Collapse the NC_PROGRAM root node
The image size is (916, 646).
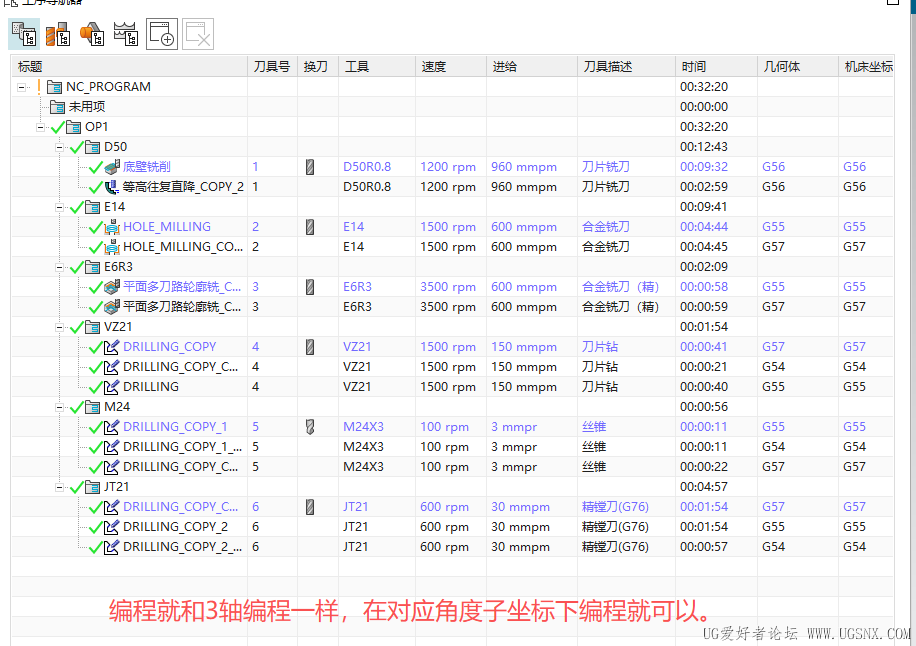pos(22,87)
